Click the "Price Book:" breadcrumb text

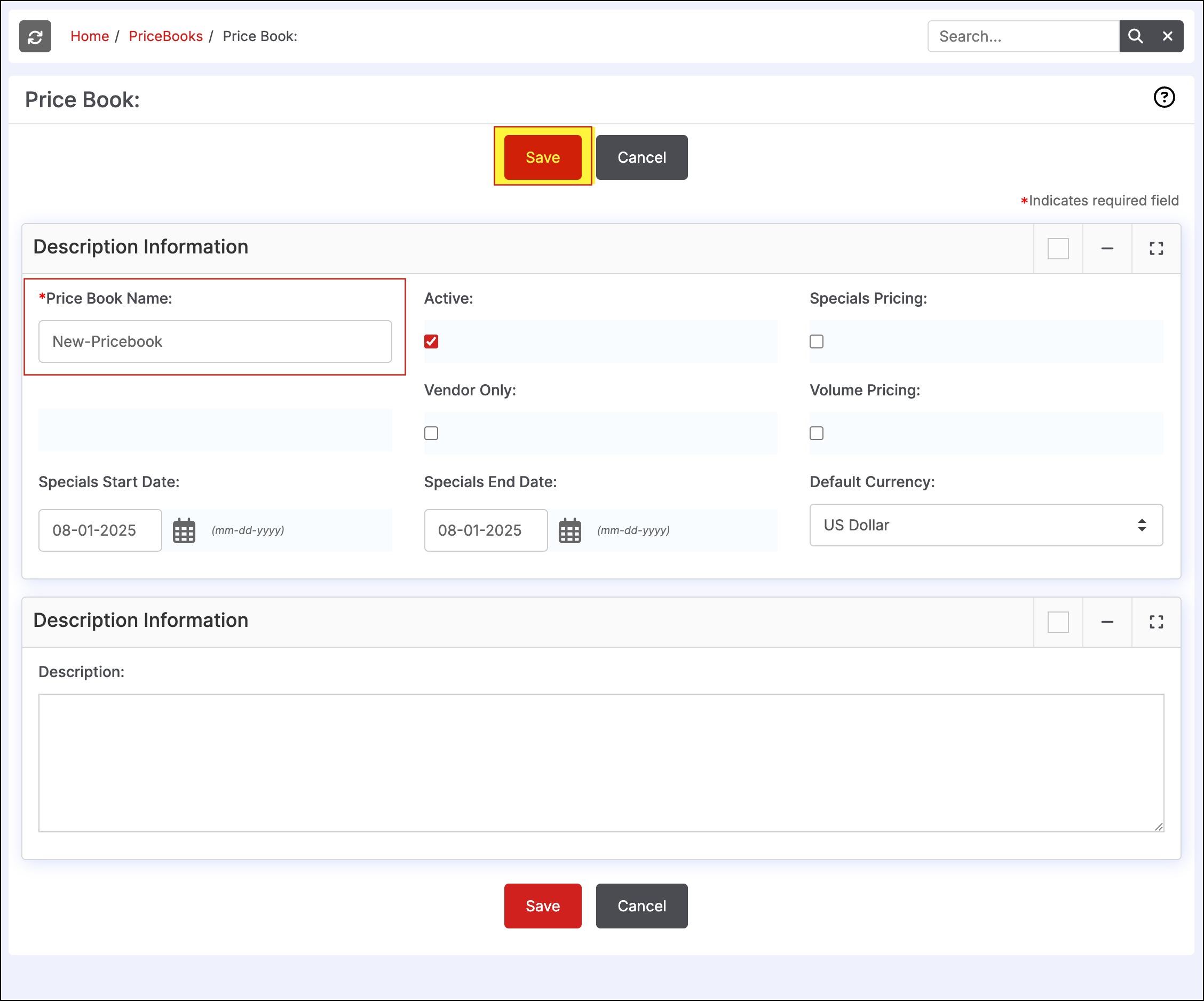click(260, 36)
